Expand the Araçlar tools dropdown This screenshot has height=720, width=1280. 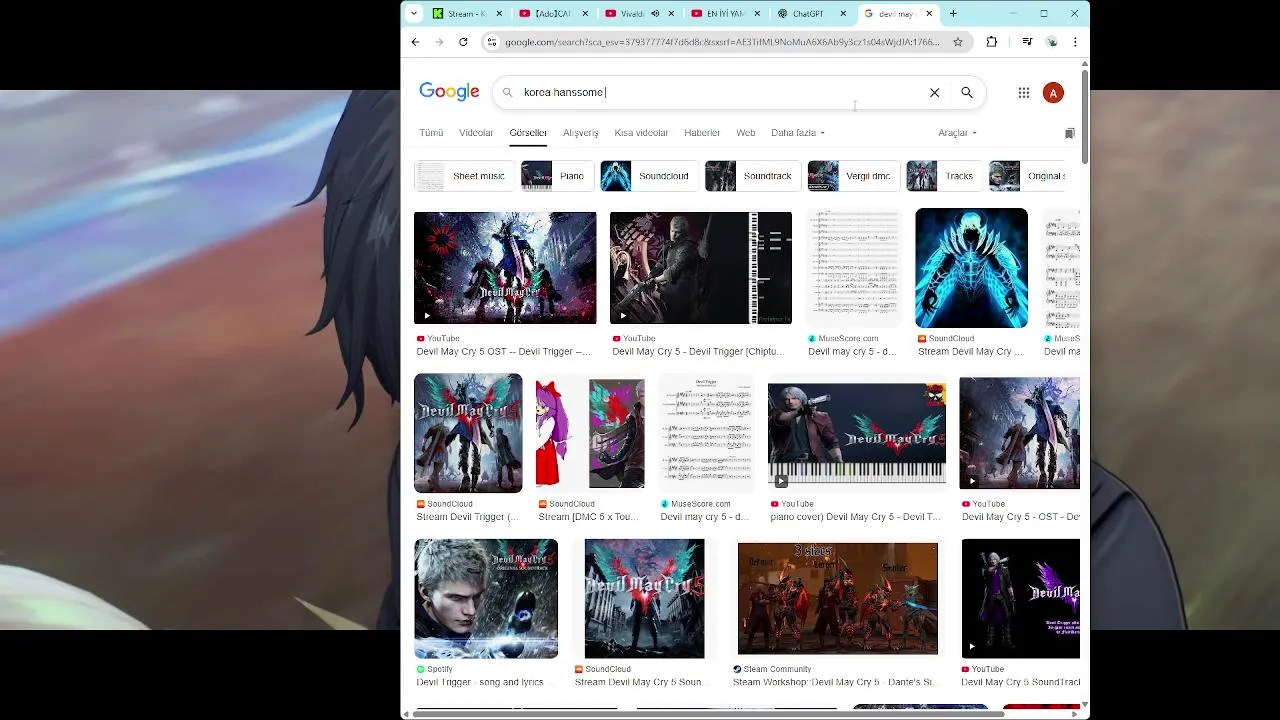(957, 133)
